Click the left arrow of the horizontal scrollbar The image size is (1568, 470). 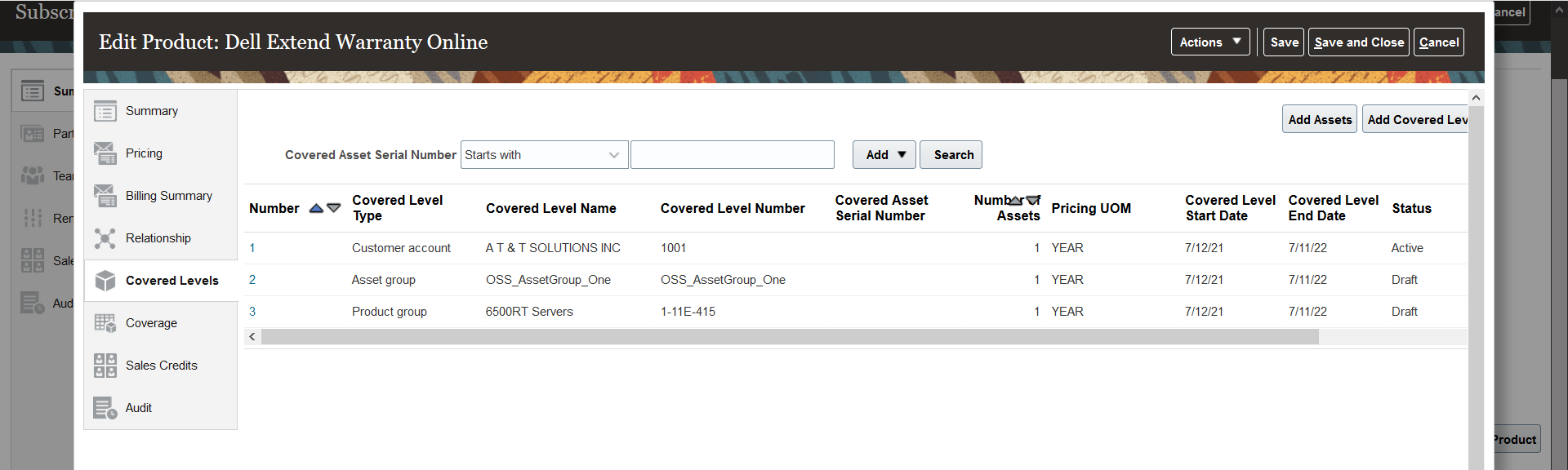252,337
